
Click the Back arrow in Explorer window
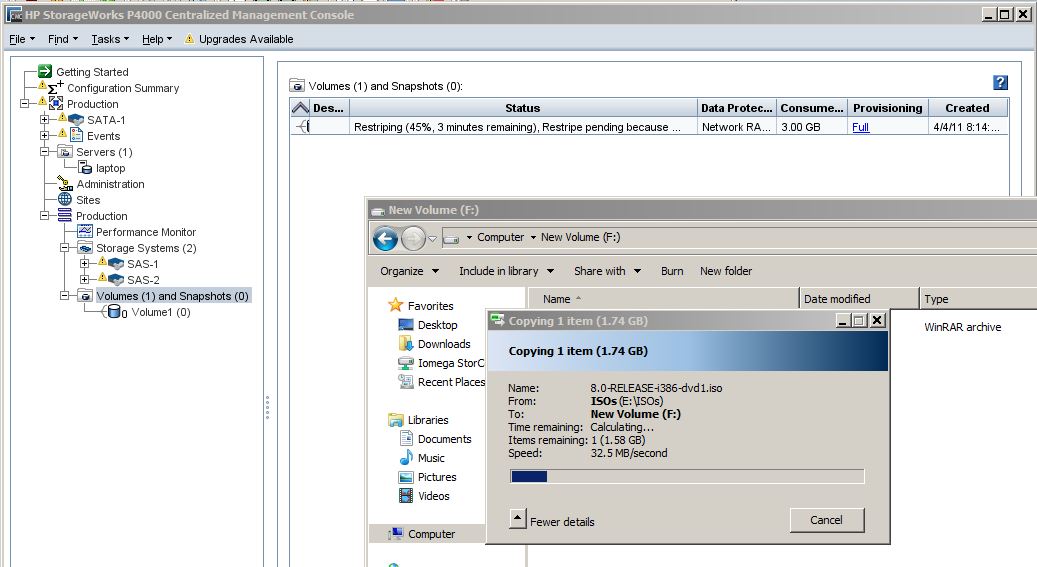pyautogui.click(x=386, y=238)
